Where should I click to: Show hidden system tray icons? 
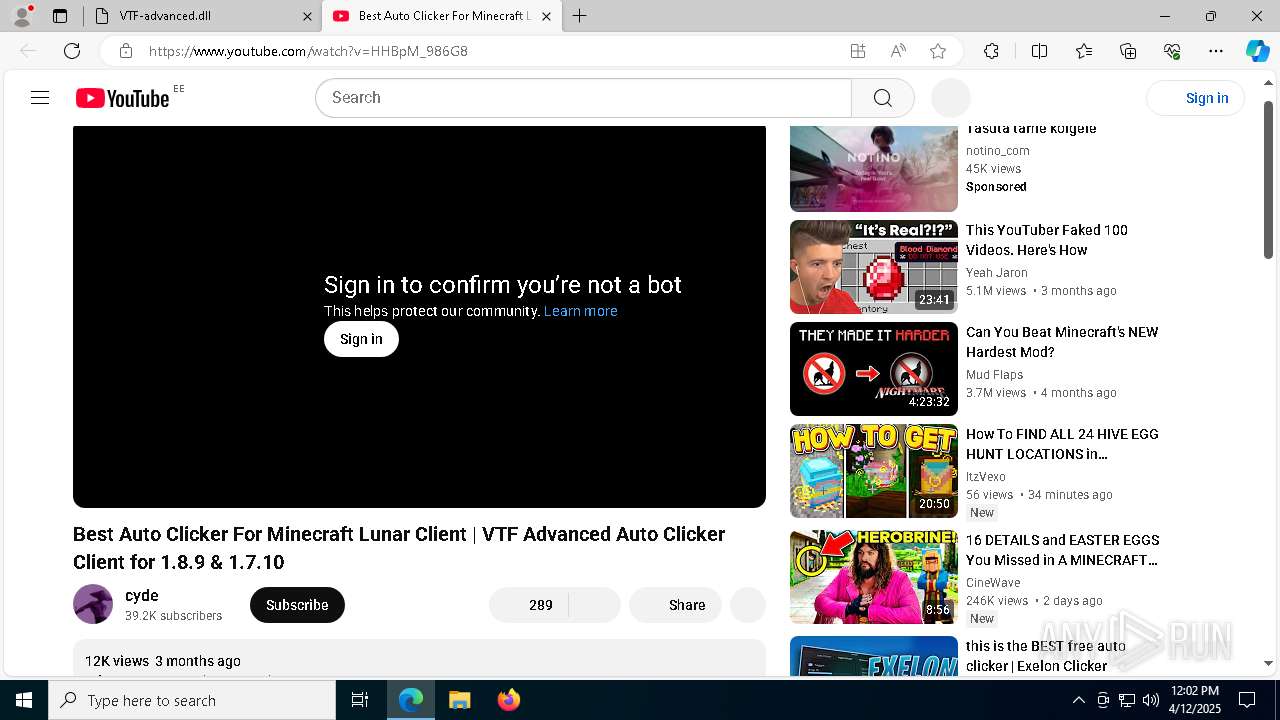pos(1078,700)
